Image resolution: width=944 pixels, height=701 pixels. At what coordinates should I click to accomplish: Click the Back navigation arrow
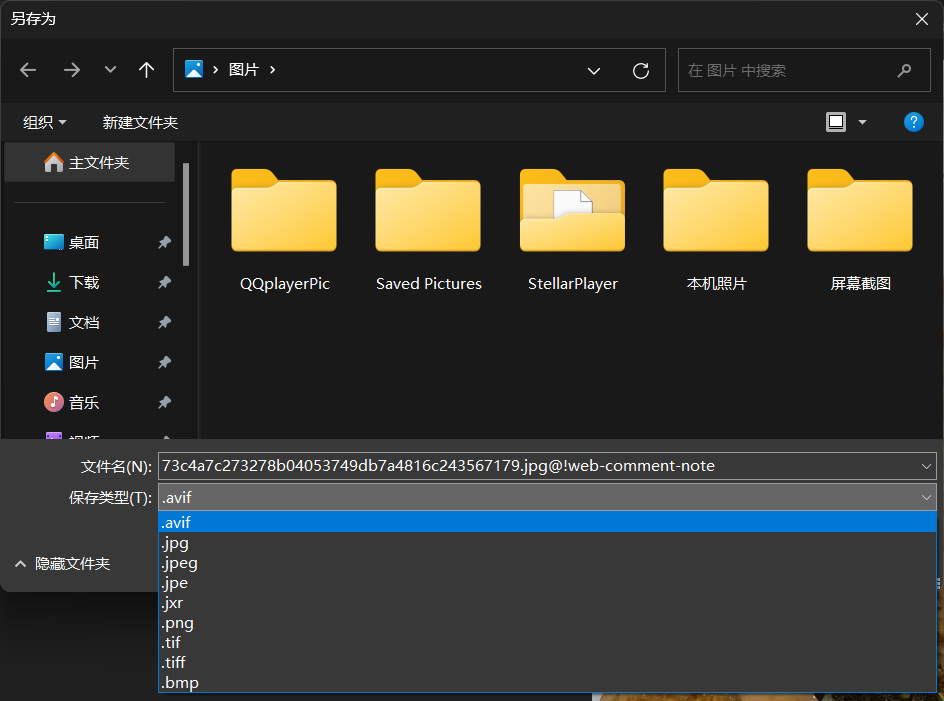(28, 70)
